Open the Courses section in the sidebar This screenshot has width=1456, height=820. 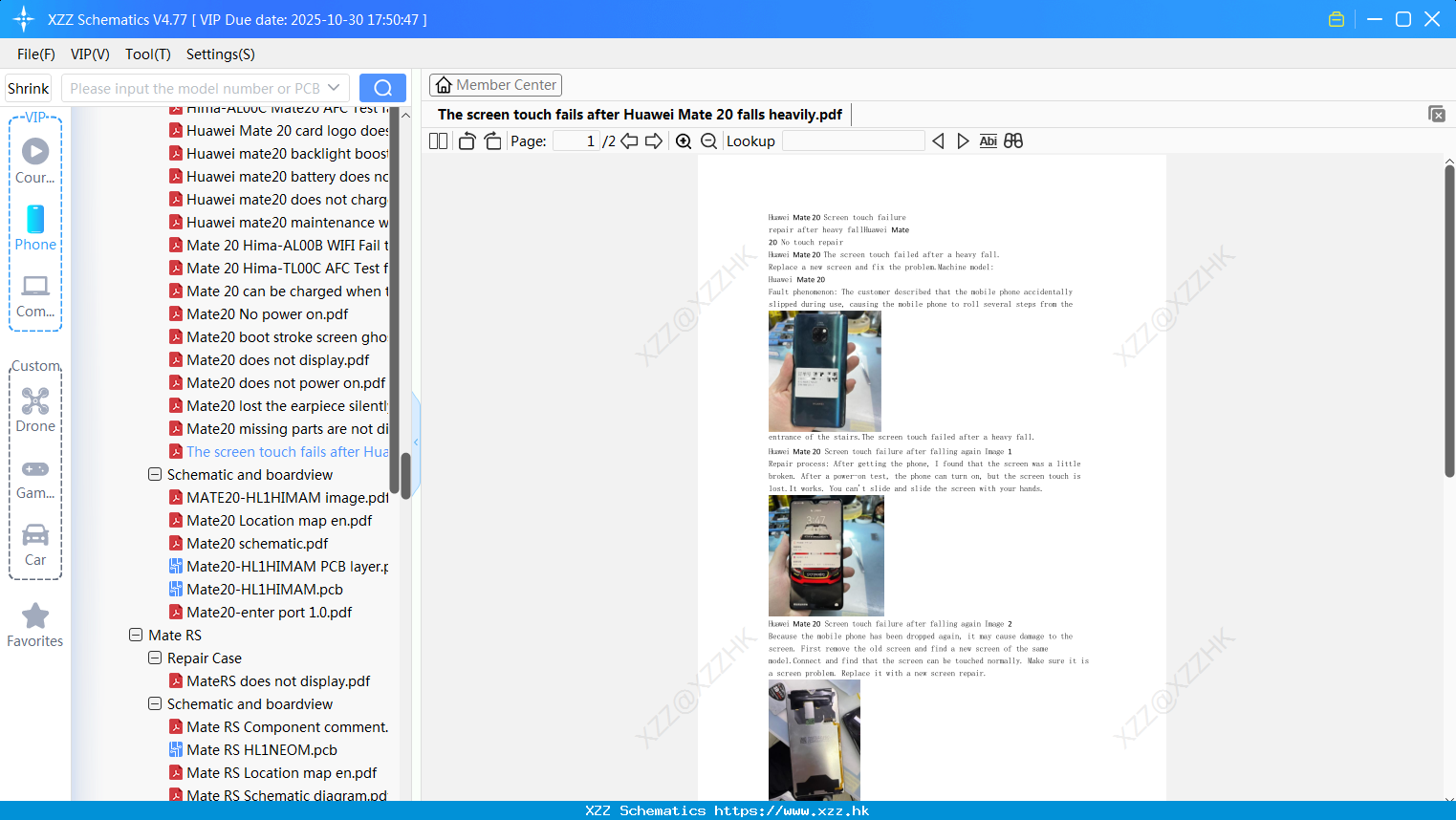35,161
